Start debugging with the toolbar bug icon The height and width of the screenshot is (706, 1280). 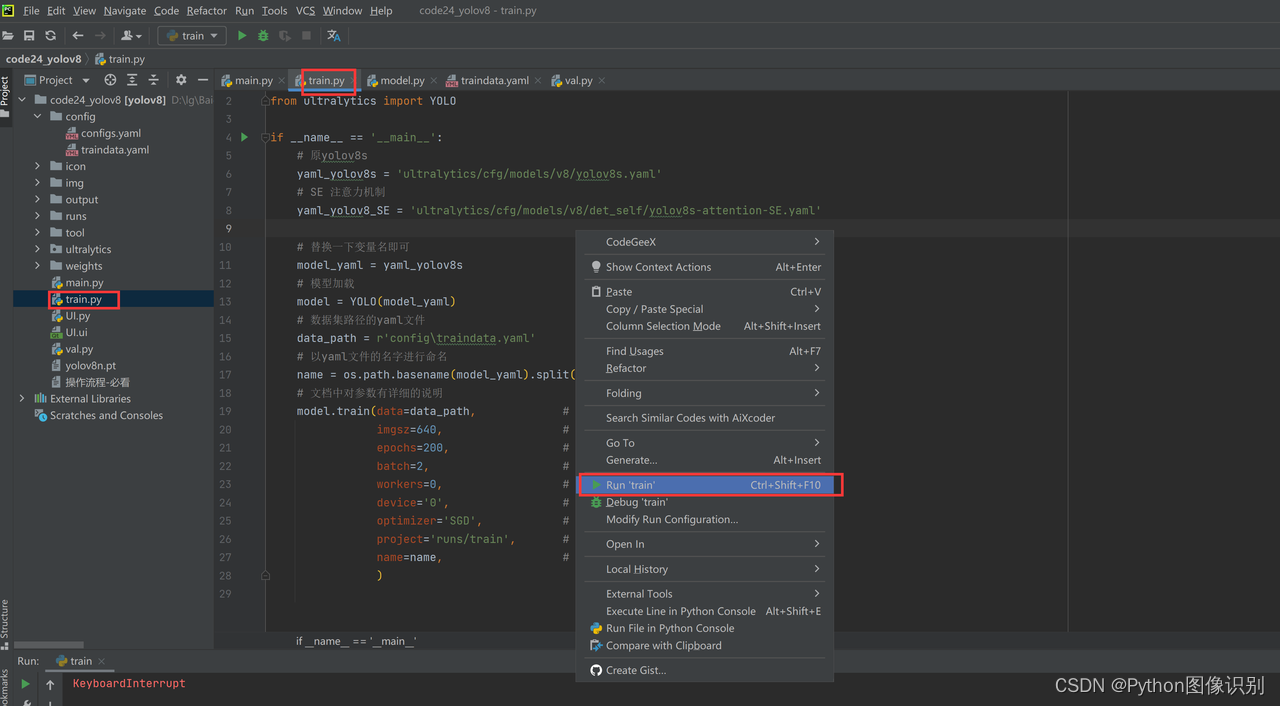tap(263, 35)
